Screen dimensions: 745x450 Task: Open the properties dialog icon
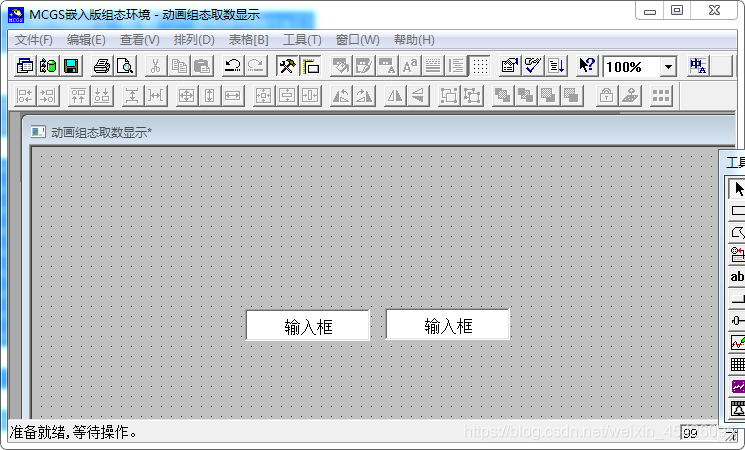(x=510, y=66)
